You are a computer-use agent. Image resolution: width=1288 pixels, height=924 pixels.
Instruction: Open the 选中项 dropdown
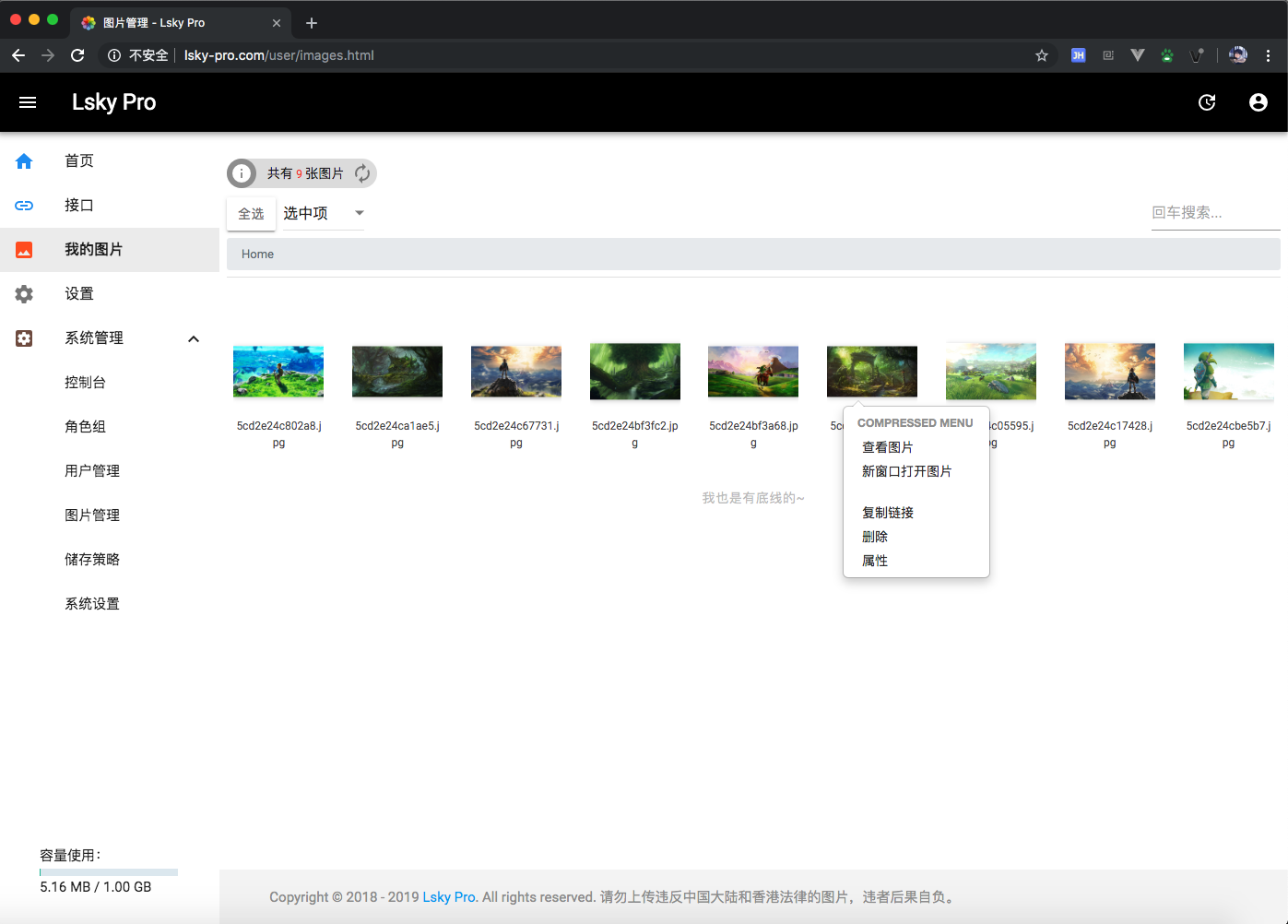tap(323, 213)
